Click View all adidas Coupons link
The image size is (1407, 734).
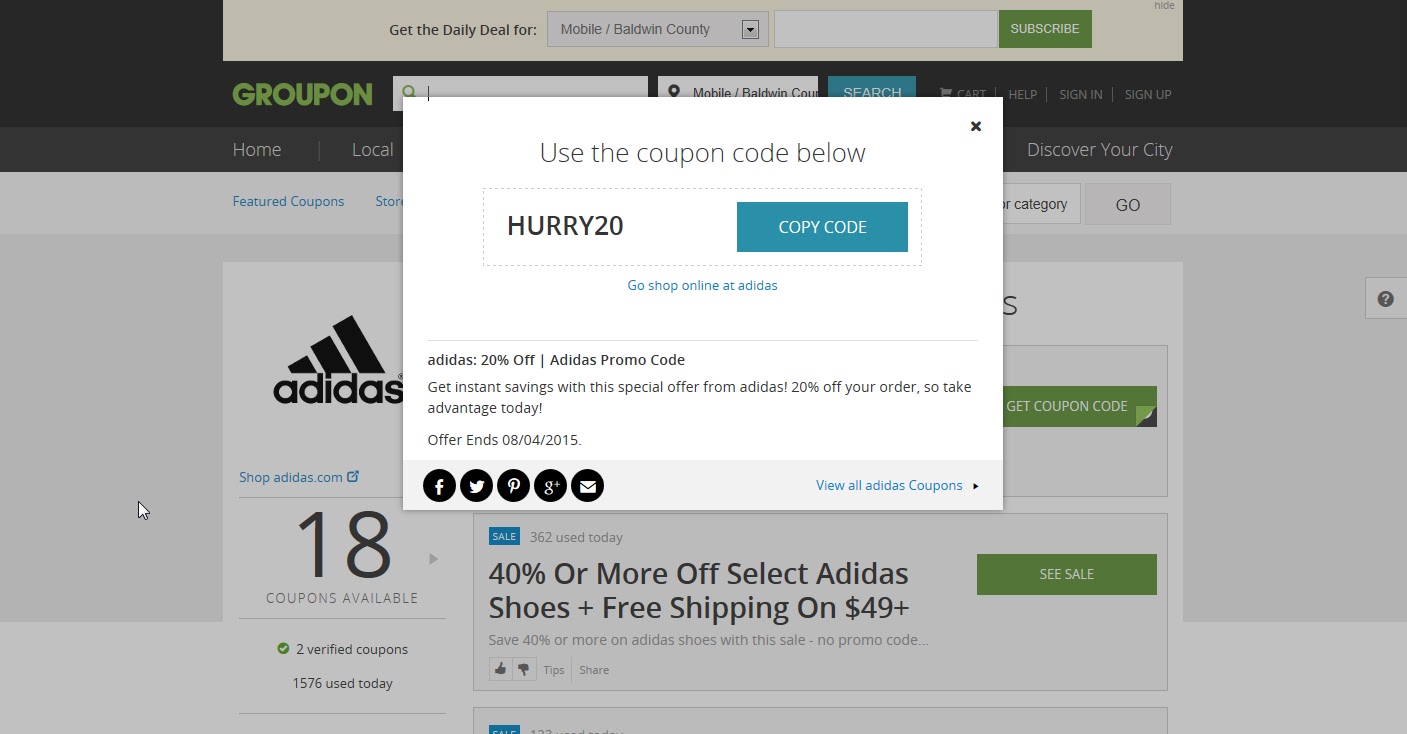(x=889, y=485)
